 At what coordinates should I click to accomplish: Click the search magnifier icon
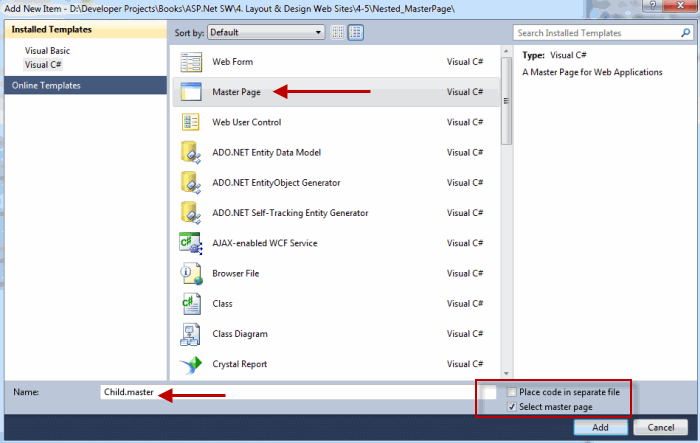685,33
